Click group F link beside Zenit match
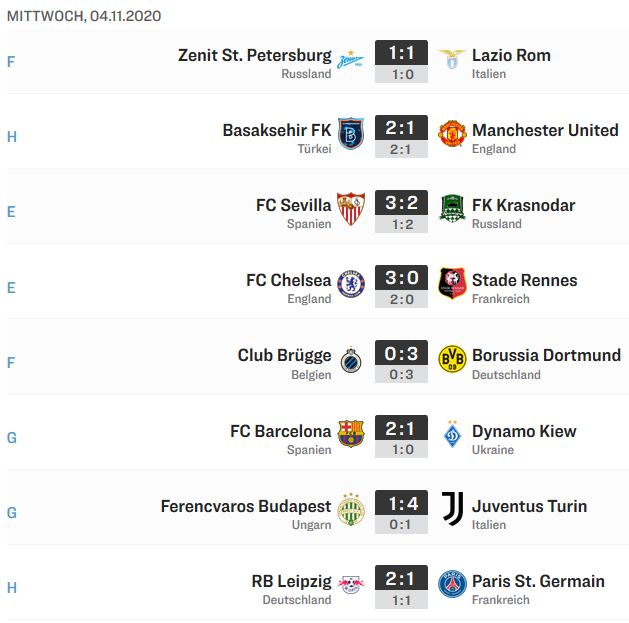Viewport: 629px width, 623px height. pos(11,62)
